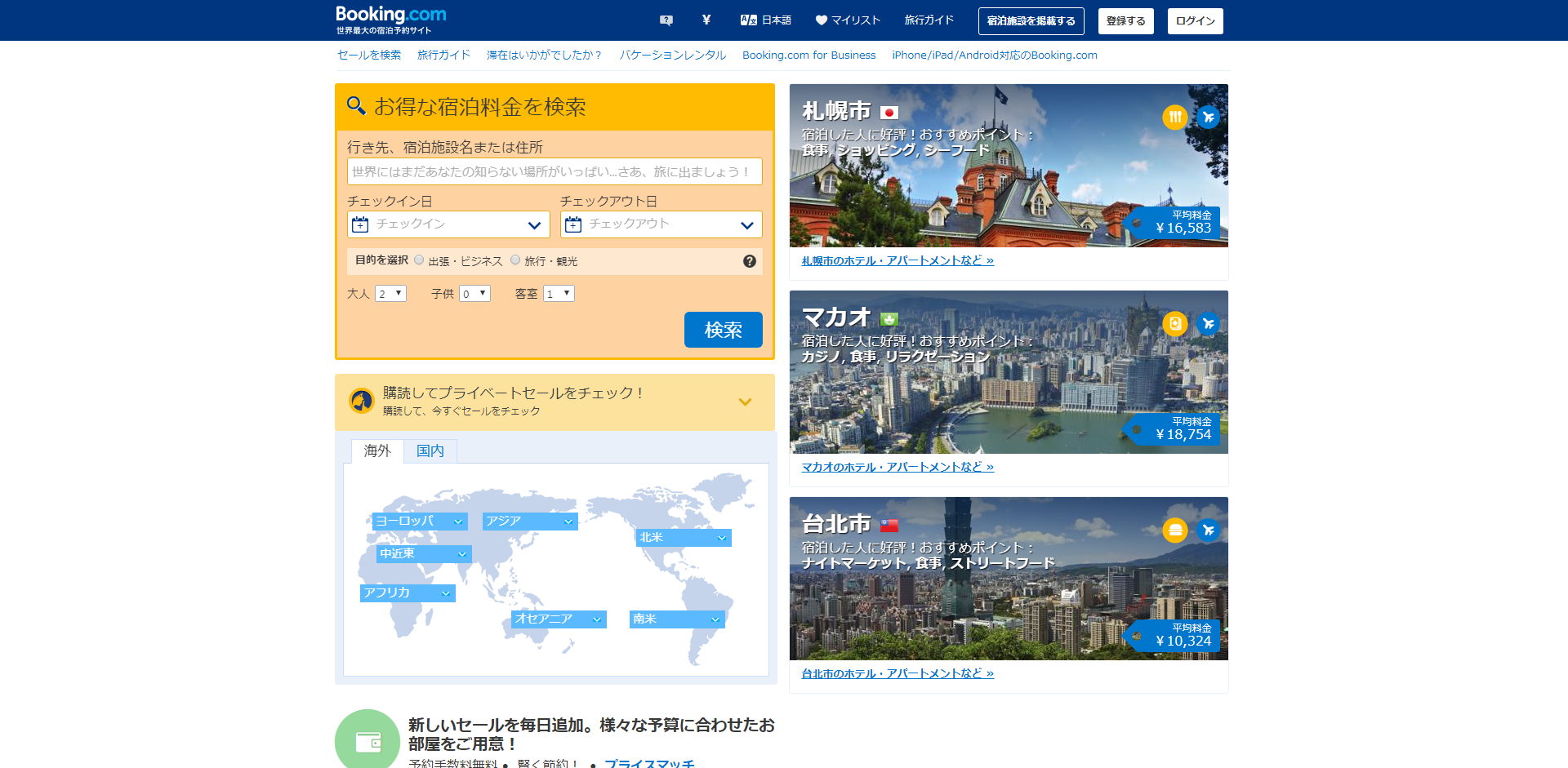This screenshot has width=1568, height=768.
Task: Open the help icon in the top bar
Action: (666, 20)
